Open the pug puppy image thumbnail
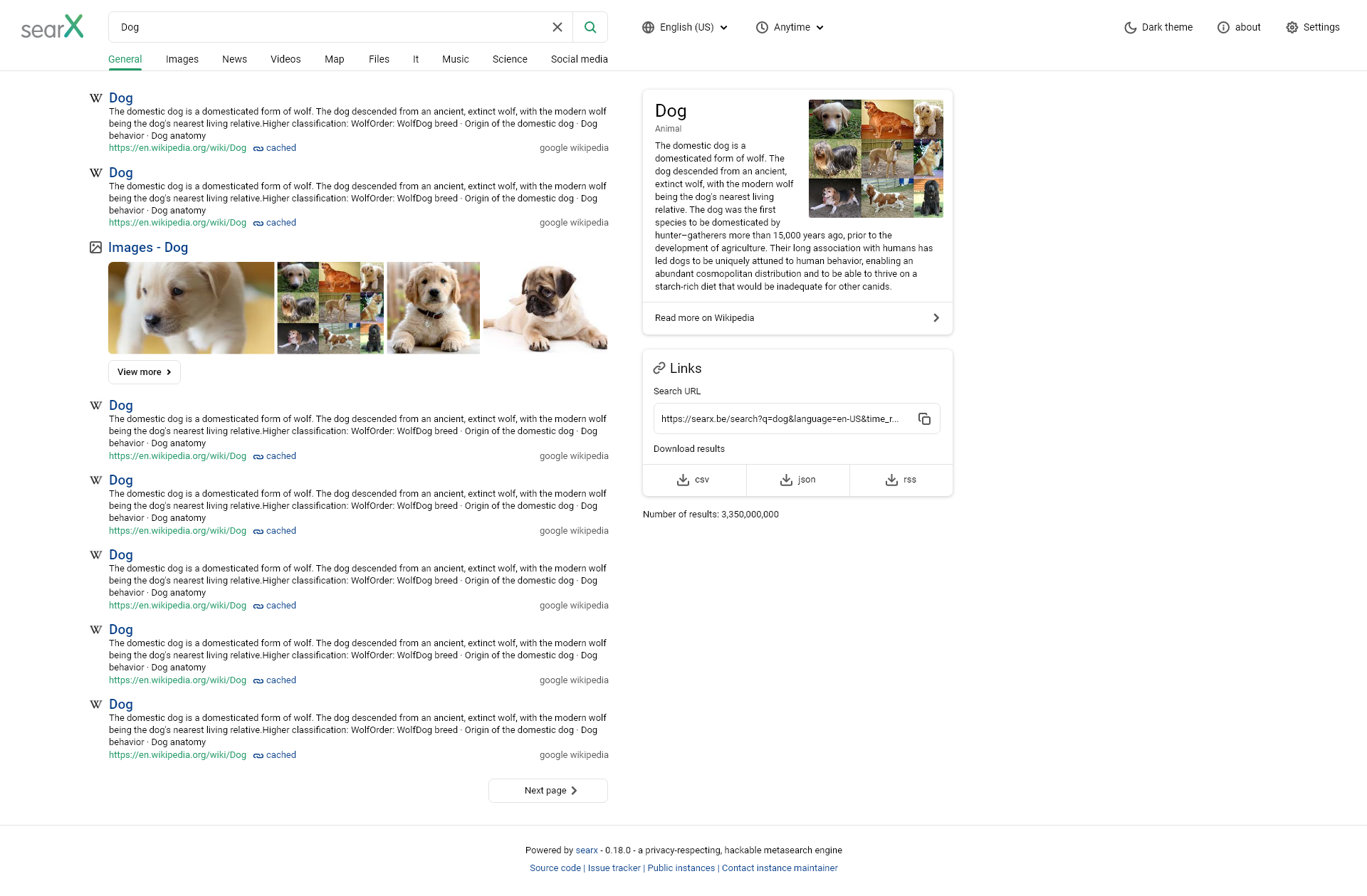Viewport: 1367px width, 896px height. click(545, 307)
